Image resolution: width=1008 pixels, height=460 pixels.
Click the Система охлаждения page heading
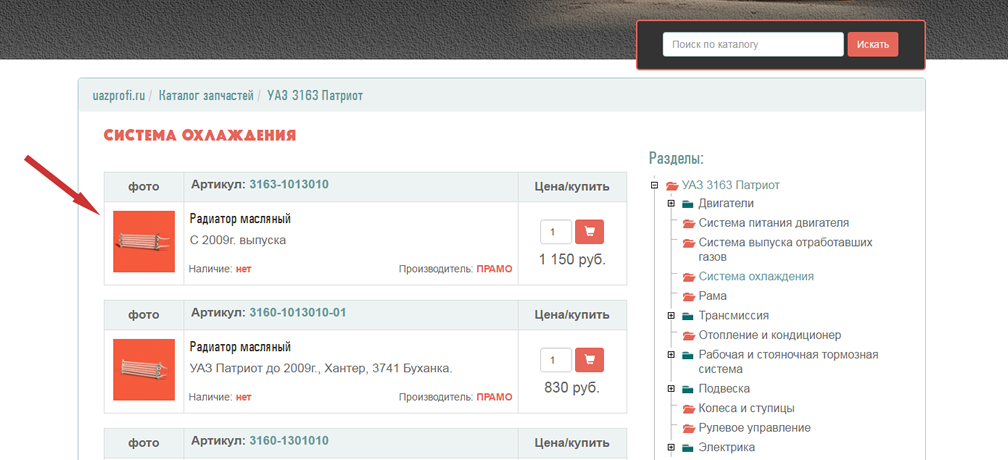coord(200,136)
